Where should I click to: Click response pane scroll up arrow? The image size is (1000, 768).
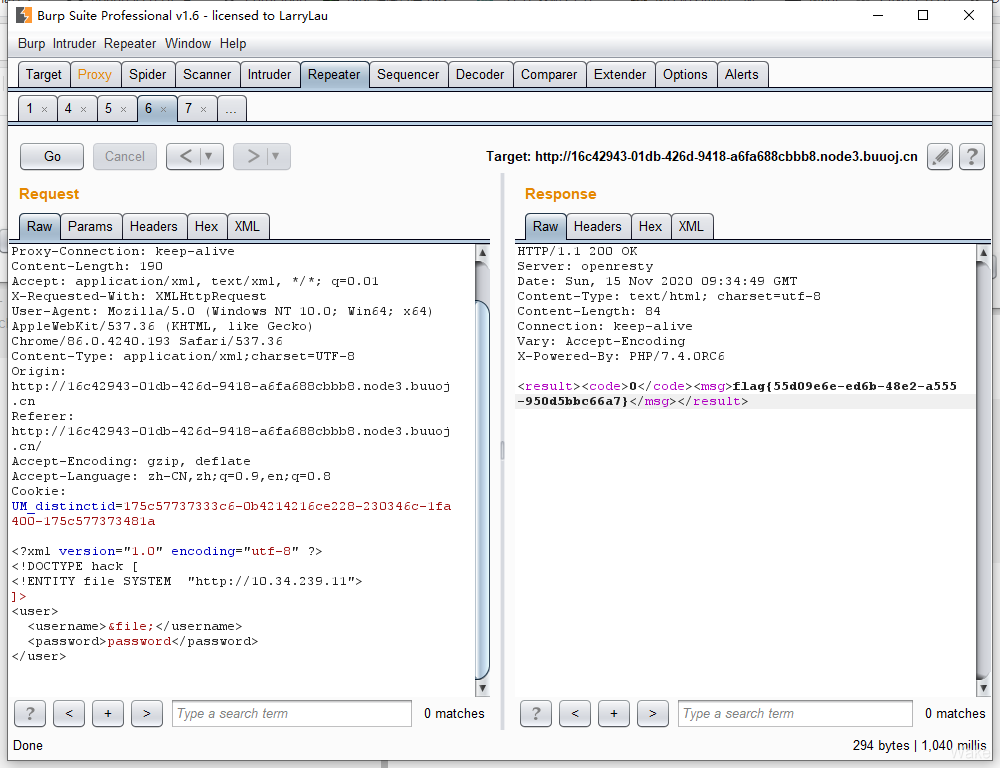[983, 253]
